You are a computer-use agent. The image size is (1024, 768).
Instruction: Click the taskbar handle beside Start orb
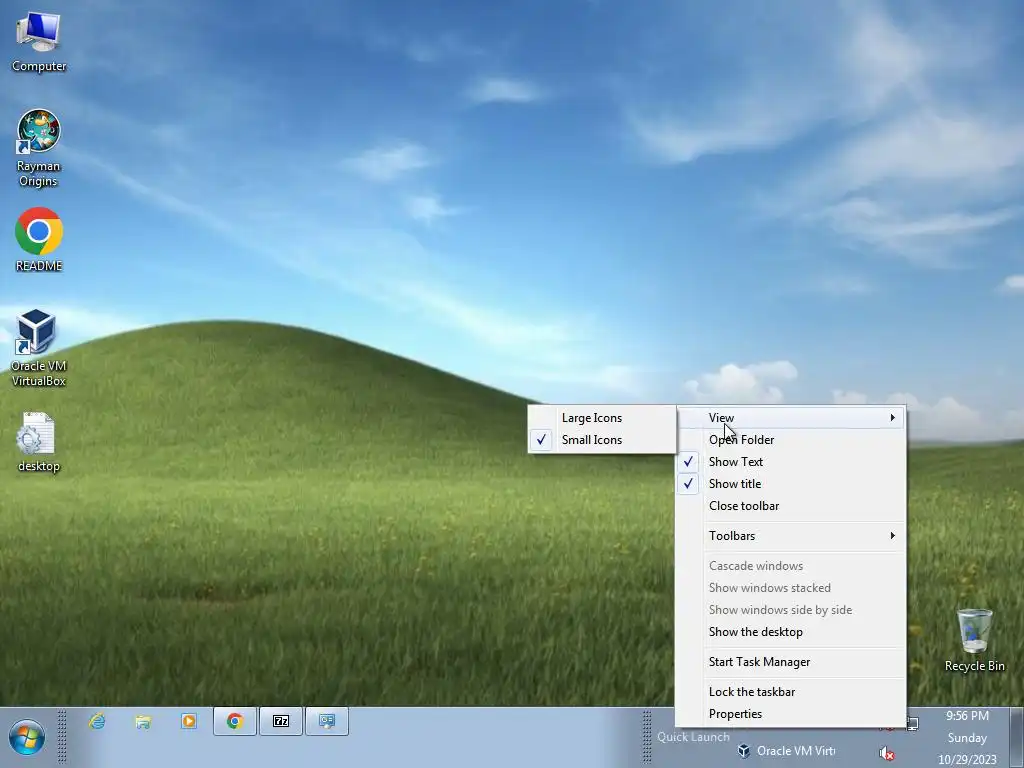tap(62, 737)
